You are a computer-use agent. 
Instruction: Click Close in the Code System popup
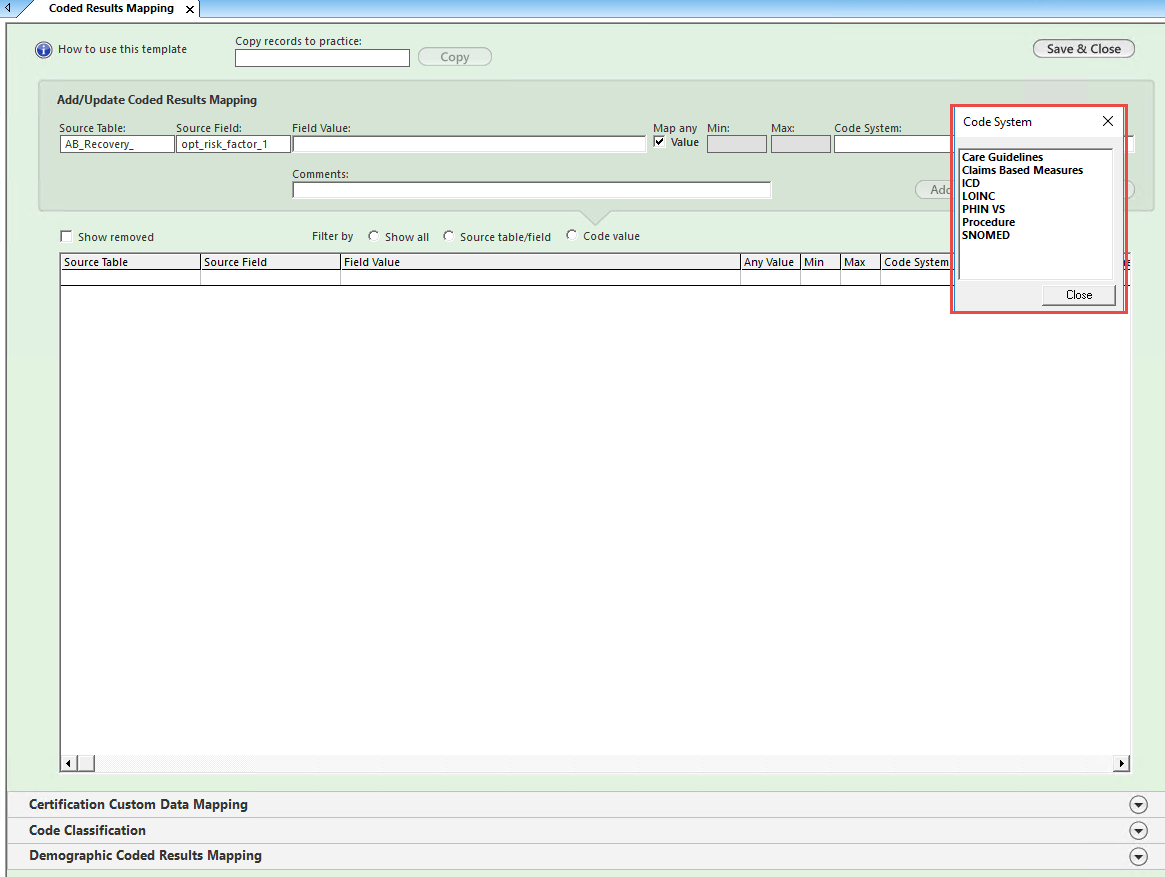point(1079,295)
